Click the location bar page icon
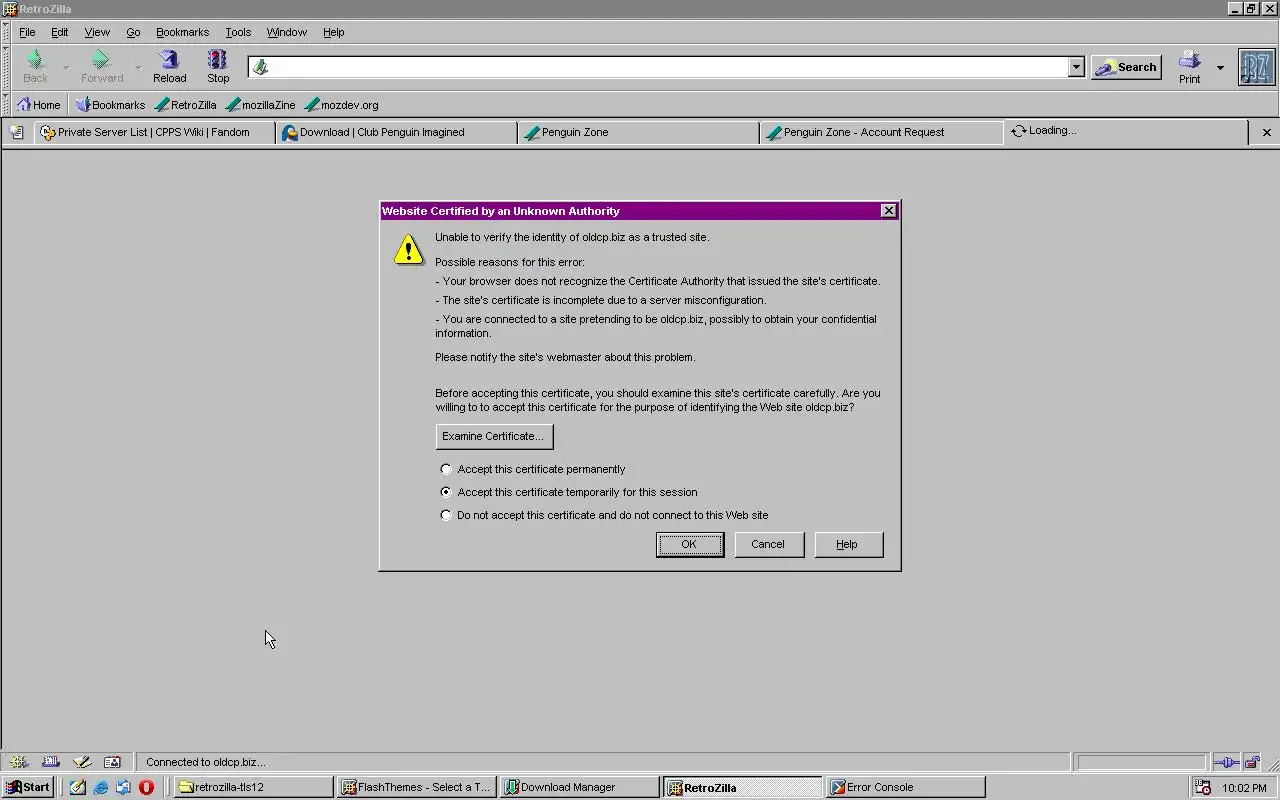 pyautogui.click(x=261, y=67)
